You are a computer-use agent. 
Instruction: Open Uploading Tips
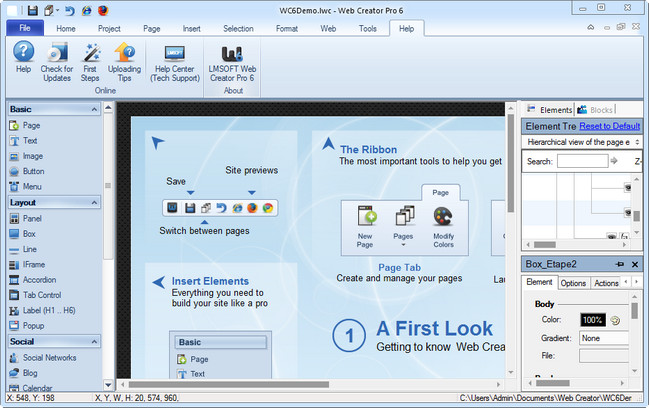tap(125, 61)
